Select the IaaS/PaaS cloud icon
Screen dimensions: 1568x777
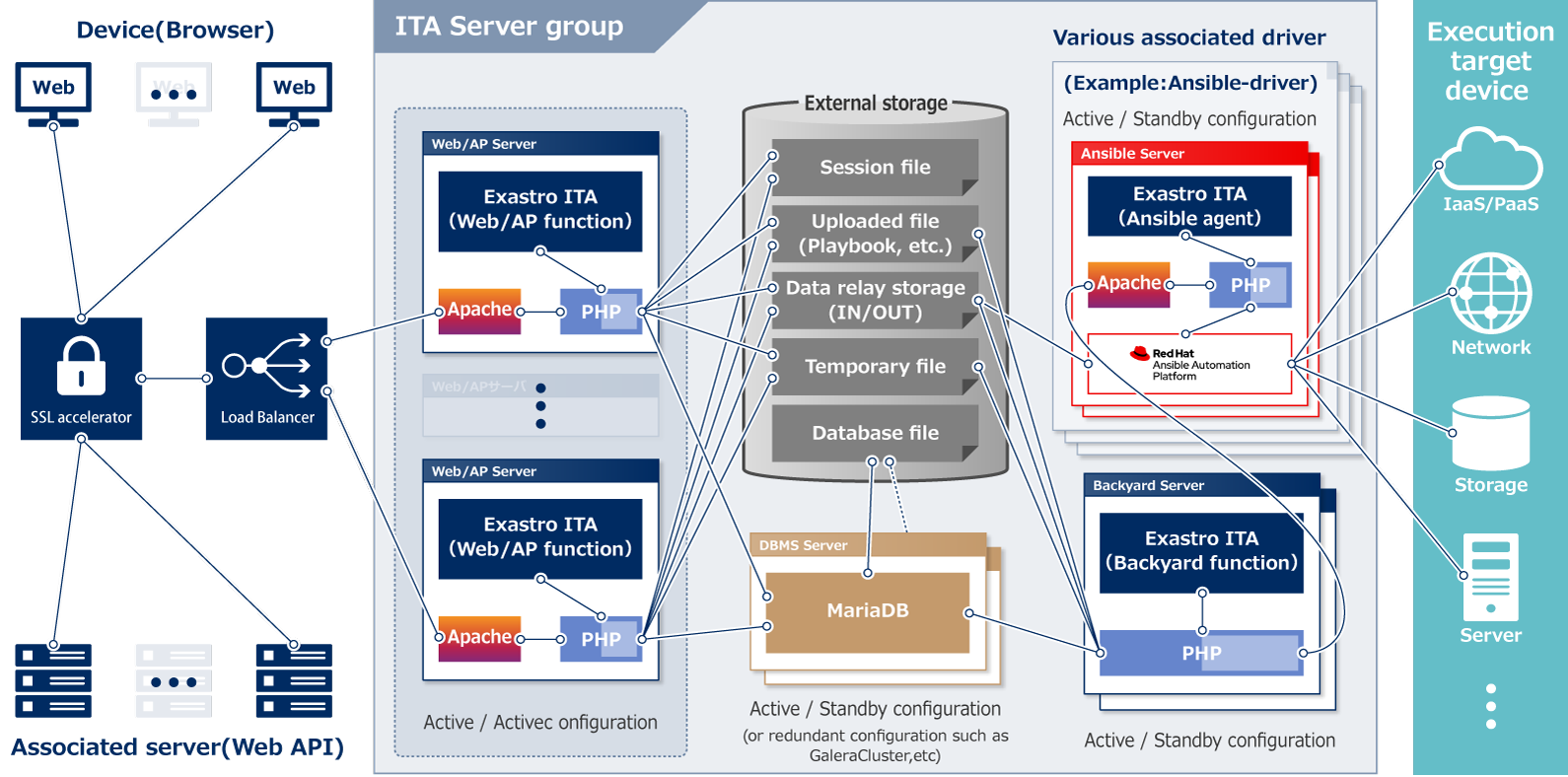1490,159
